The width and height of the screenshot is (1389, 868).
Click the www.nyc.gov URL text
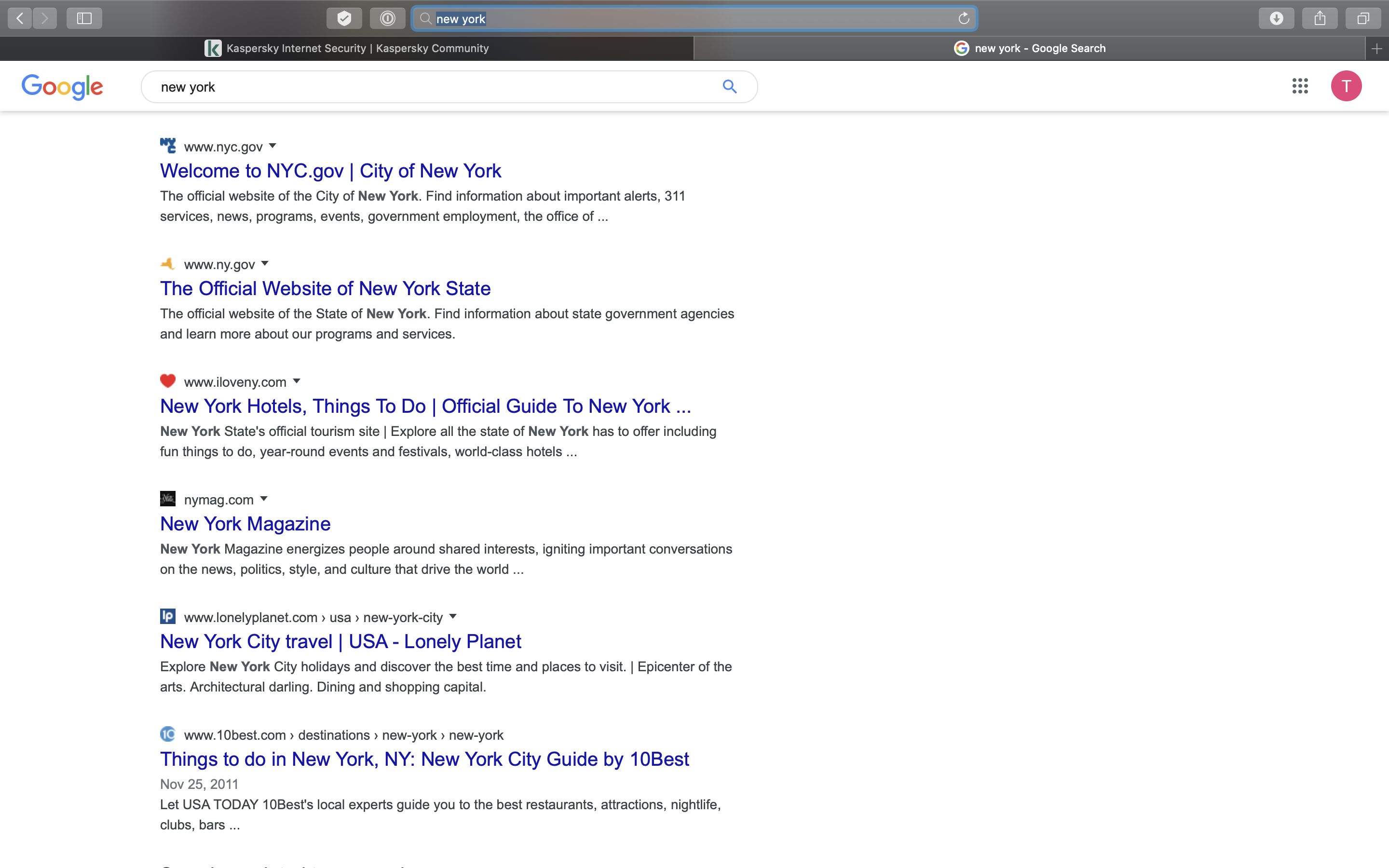click(223, 147)
